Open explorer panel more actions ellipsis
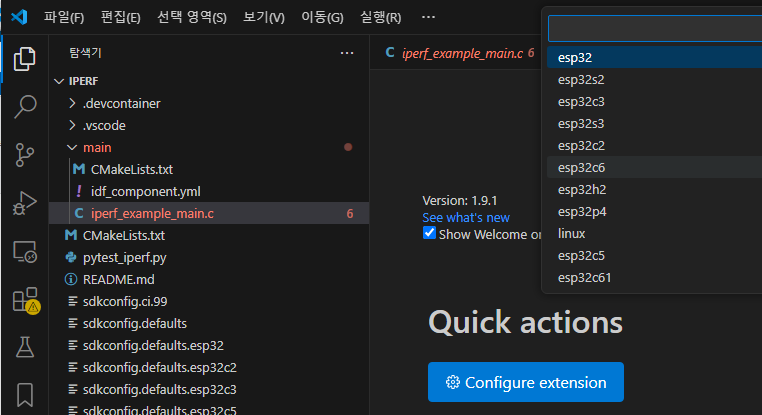The width and height of the screenshot is (762, 415). click(346, 53)
